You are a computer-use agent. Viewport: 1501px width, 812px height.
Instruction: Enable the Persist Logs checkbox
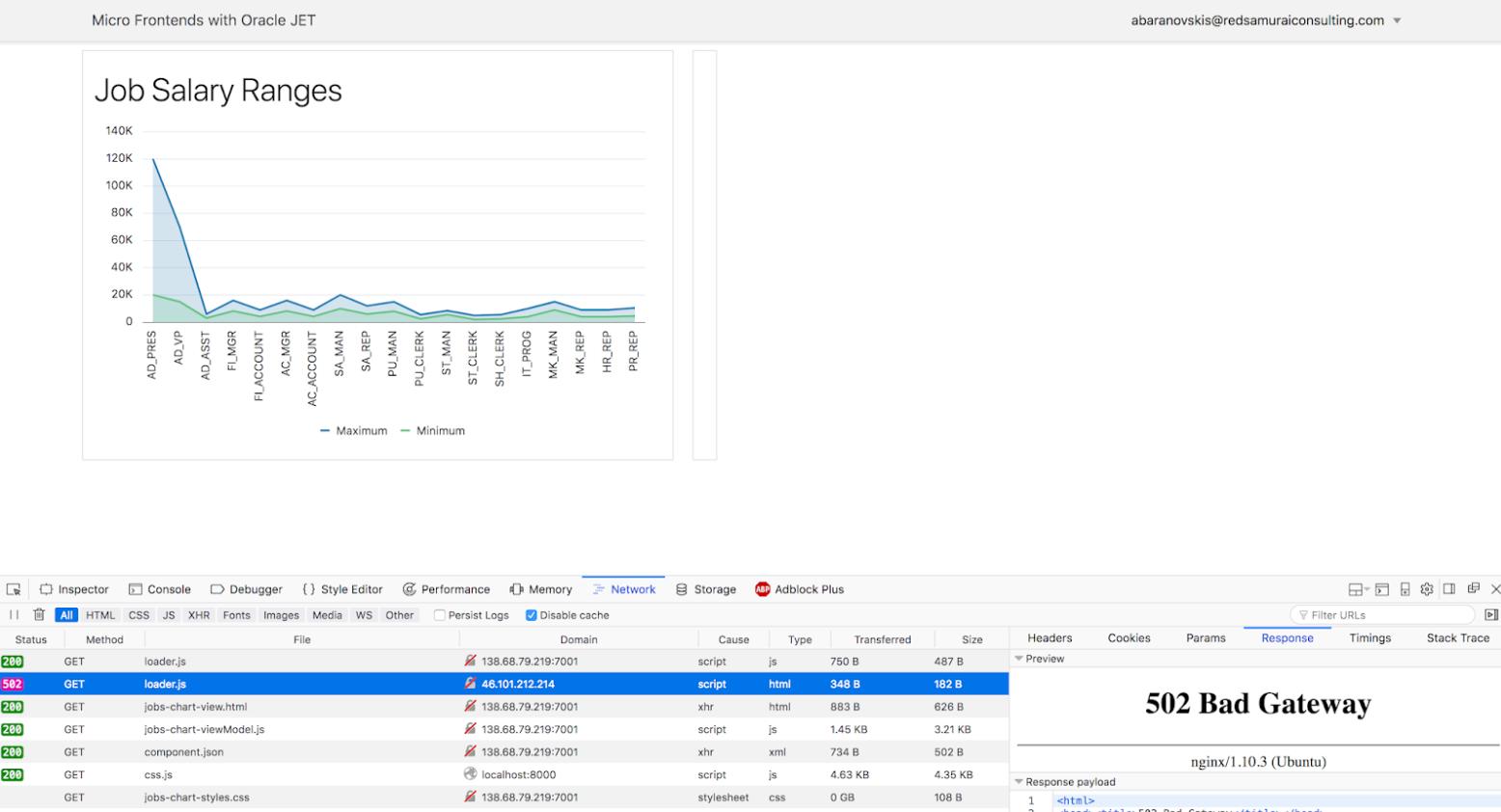pyautogui.click(x=440, y=615)
